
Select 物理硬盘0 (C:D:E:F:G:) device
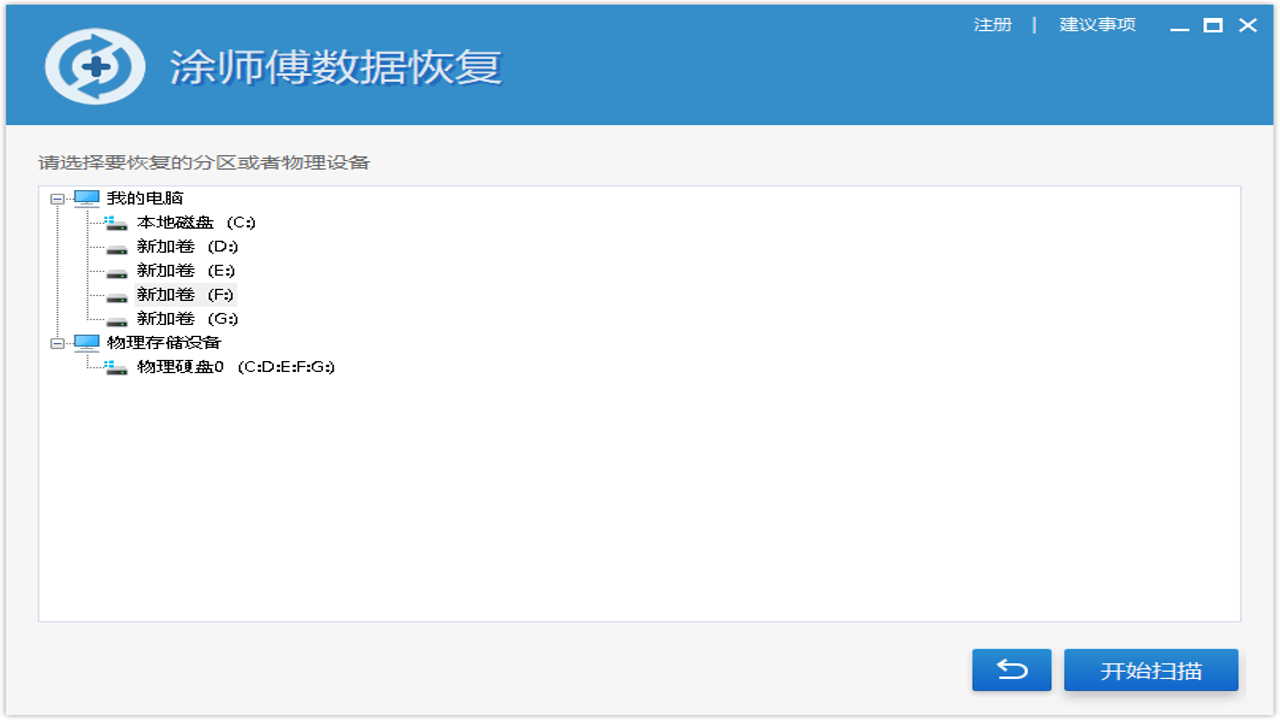[x=235, y=366]
